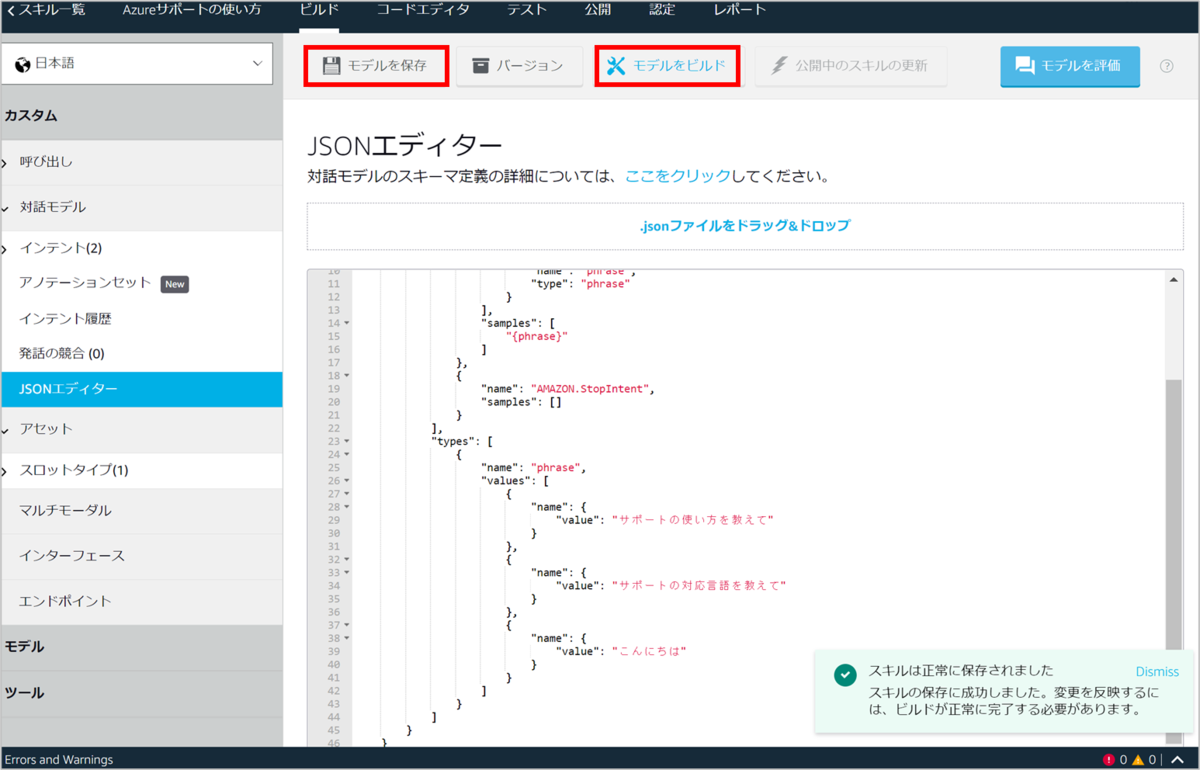
Task: Click the モデル section header
Action: point(141,647)
